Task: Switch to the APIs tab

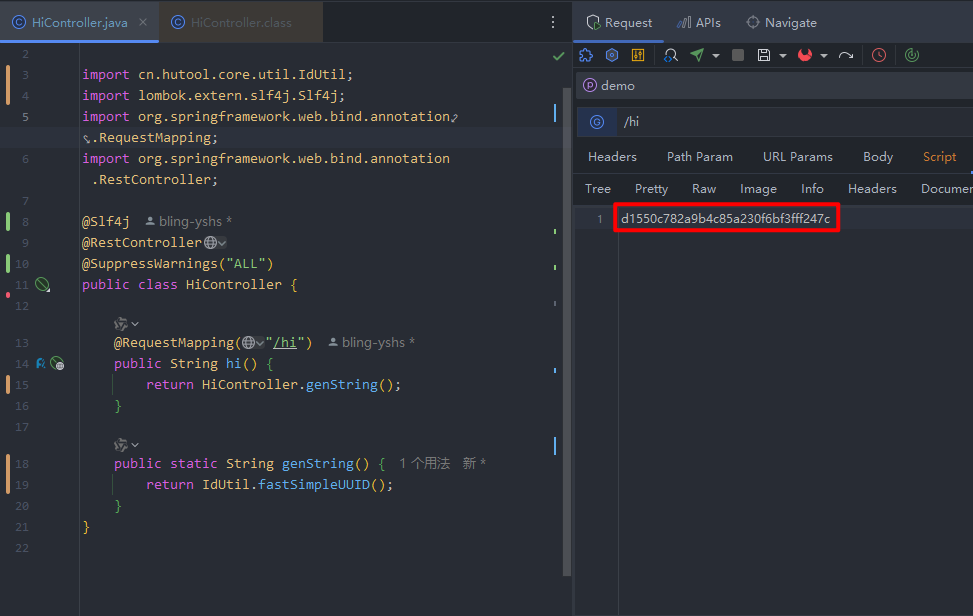Action: (x=699, y=23)
